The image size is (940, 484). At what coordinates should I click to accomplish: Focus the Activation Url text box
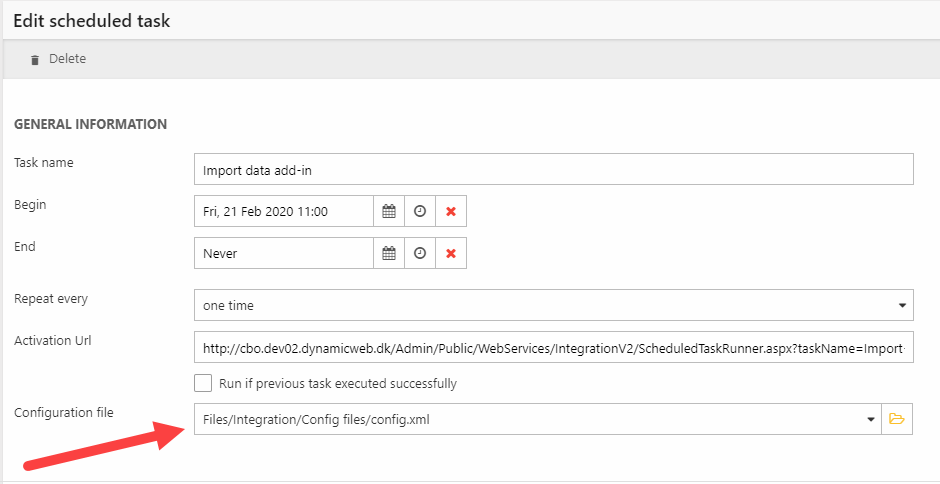(x=553, y=348)
